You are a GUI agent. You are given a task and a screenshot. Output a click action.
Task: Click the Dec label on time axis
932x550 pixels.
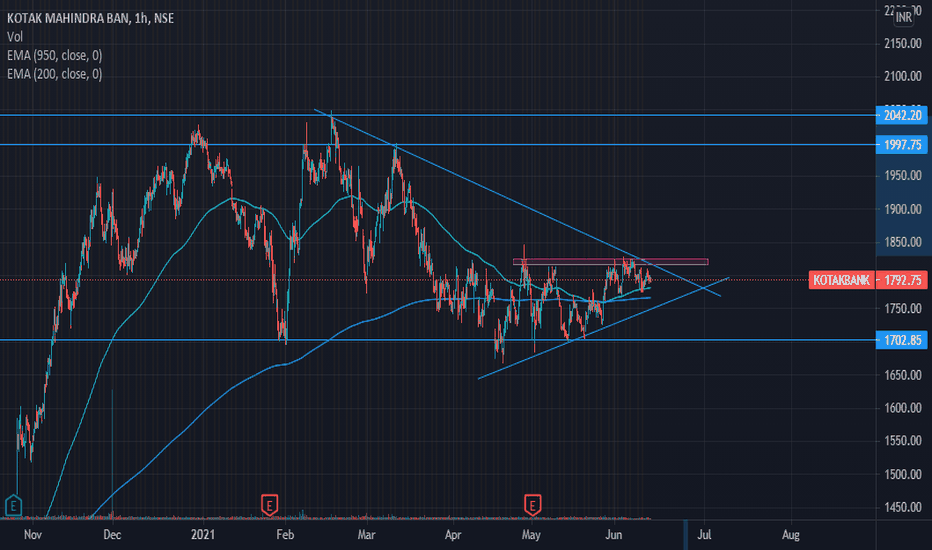112,535
